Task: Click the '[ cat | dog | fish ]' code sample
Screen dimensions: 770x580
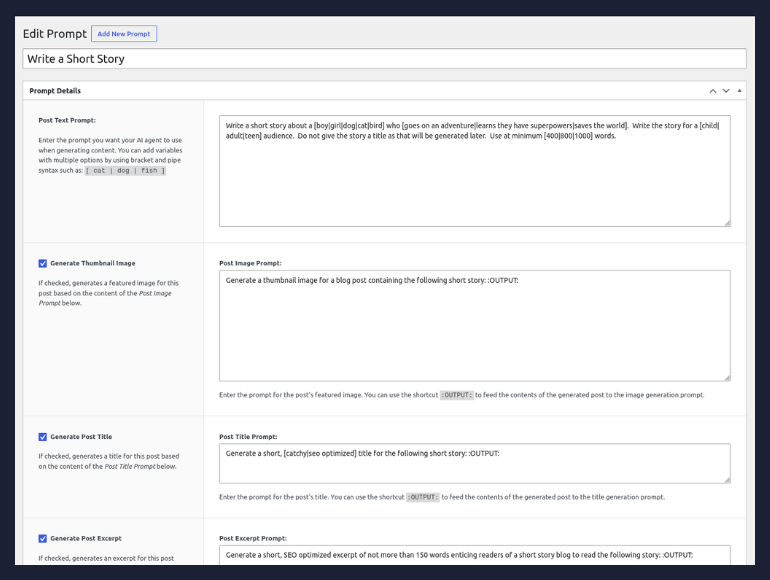Action: coord(126,171)
